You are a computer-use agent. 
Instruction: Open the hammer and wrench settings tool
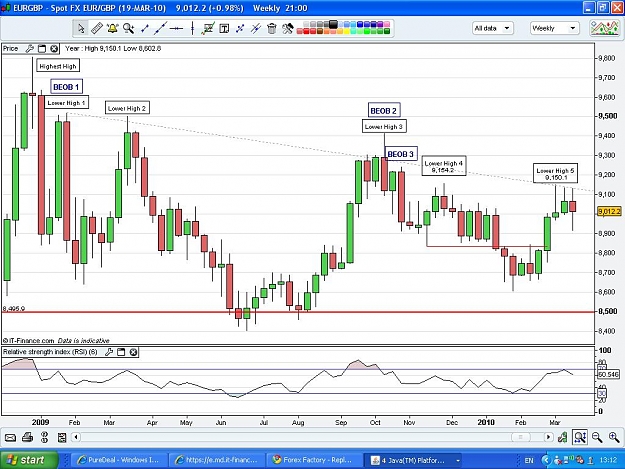pos(288,28)
